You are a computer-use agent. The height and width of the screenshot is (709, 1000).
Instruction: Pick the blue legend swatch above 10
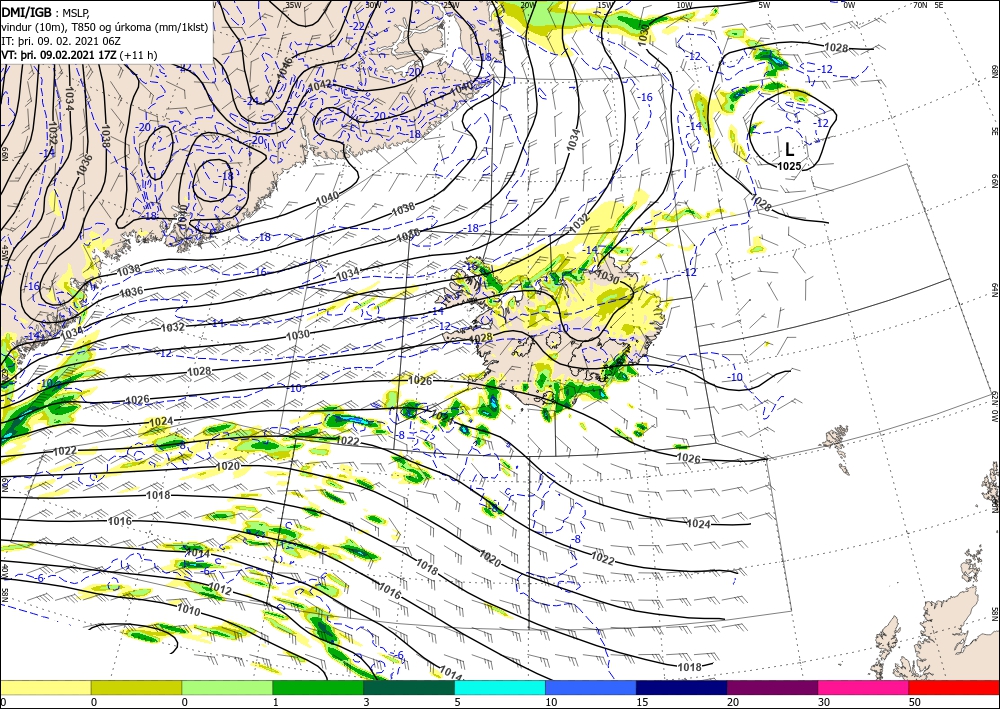coord(591,687)
